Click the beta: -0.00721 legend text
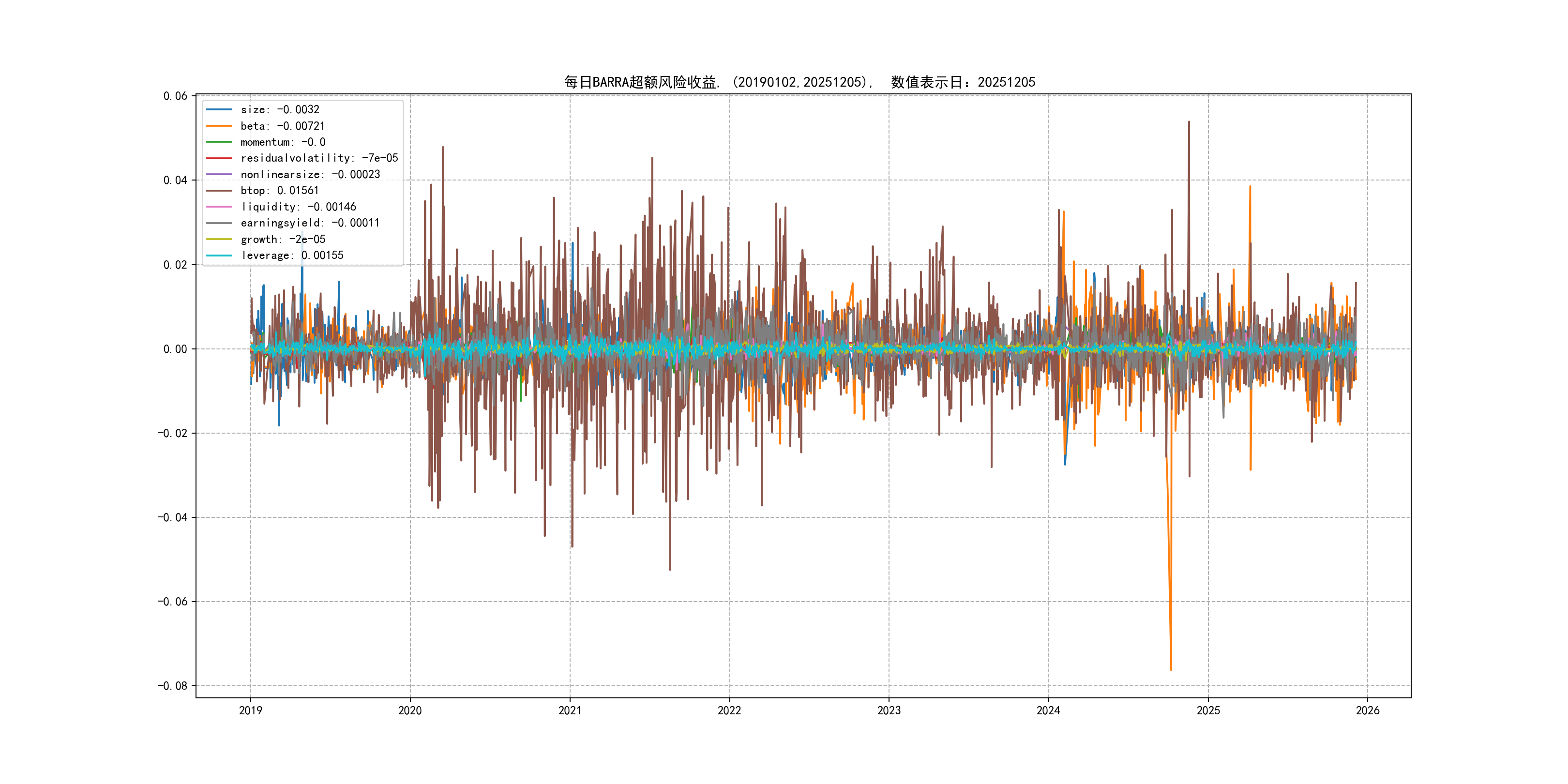Image resolution: width=1568 pixels, height=784 pixels. (283, 126)
